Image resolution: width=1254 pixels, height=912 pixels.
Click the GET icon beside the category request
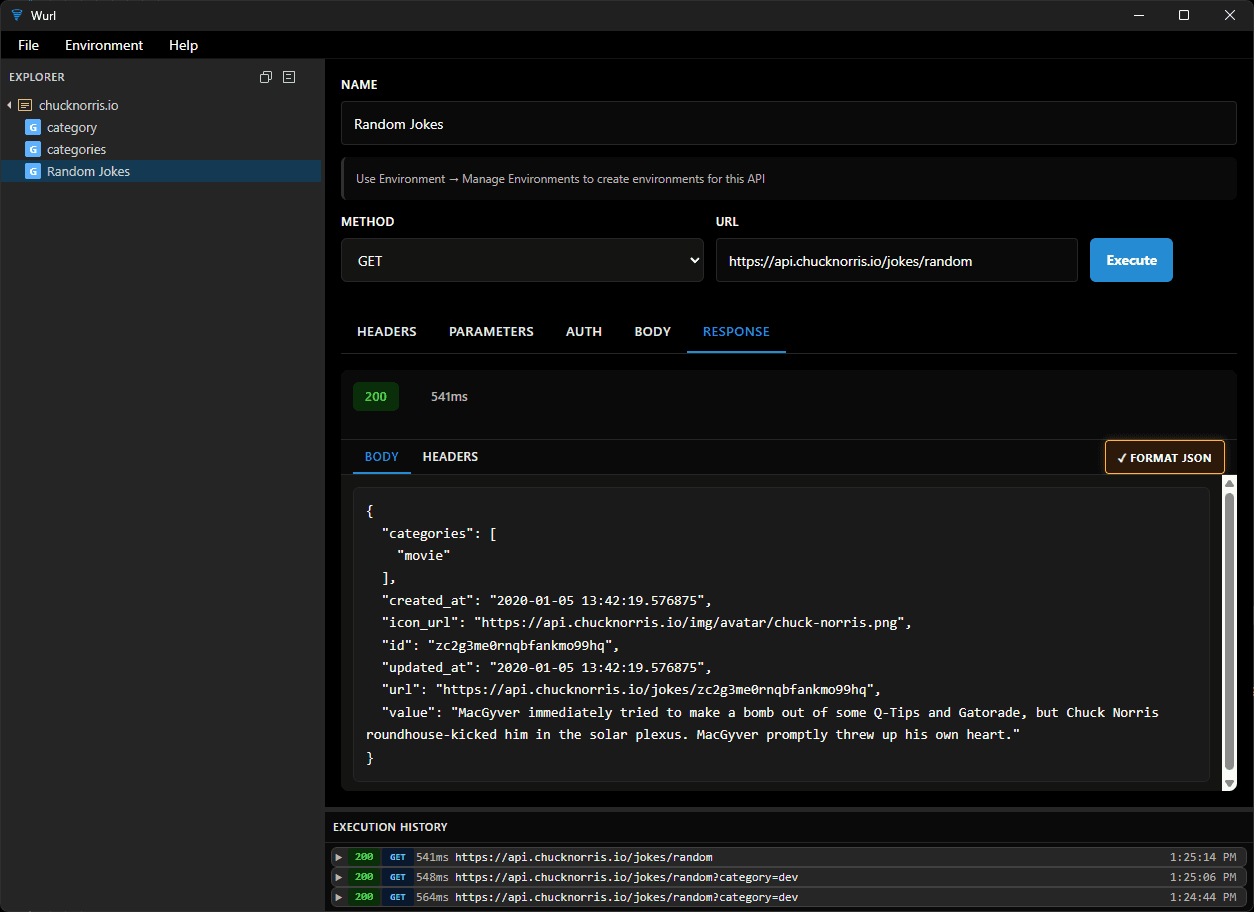tap(33, 127)
